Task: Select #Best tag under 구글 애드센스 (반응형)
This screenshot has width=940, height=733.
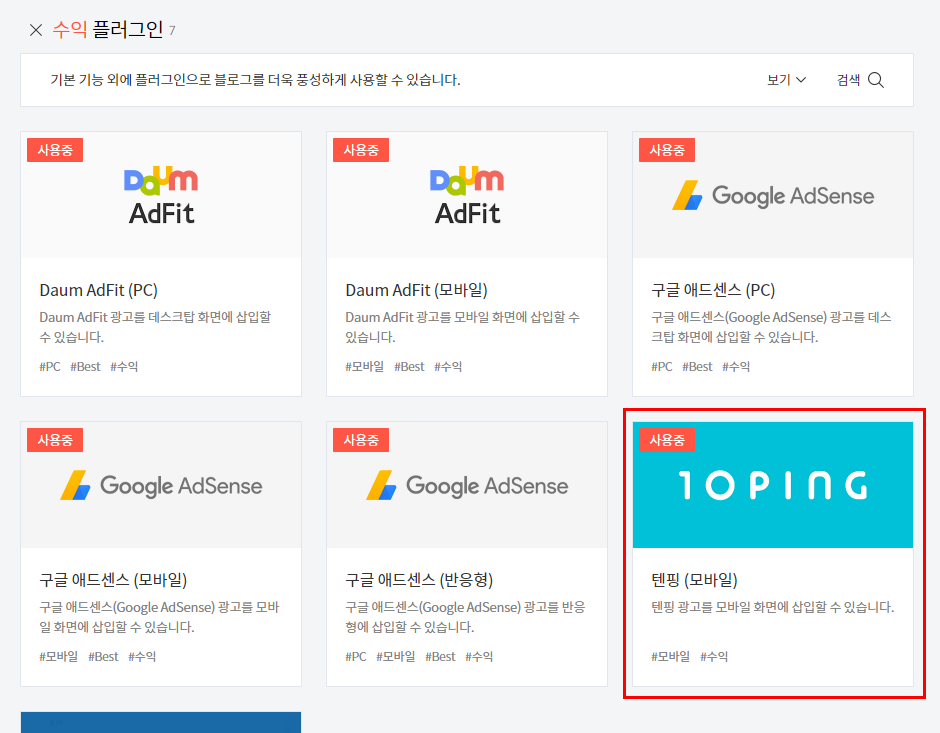Action: (440, 657)
